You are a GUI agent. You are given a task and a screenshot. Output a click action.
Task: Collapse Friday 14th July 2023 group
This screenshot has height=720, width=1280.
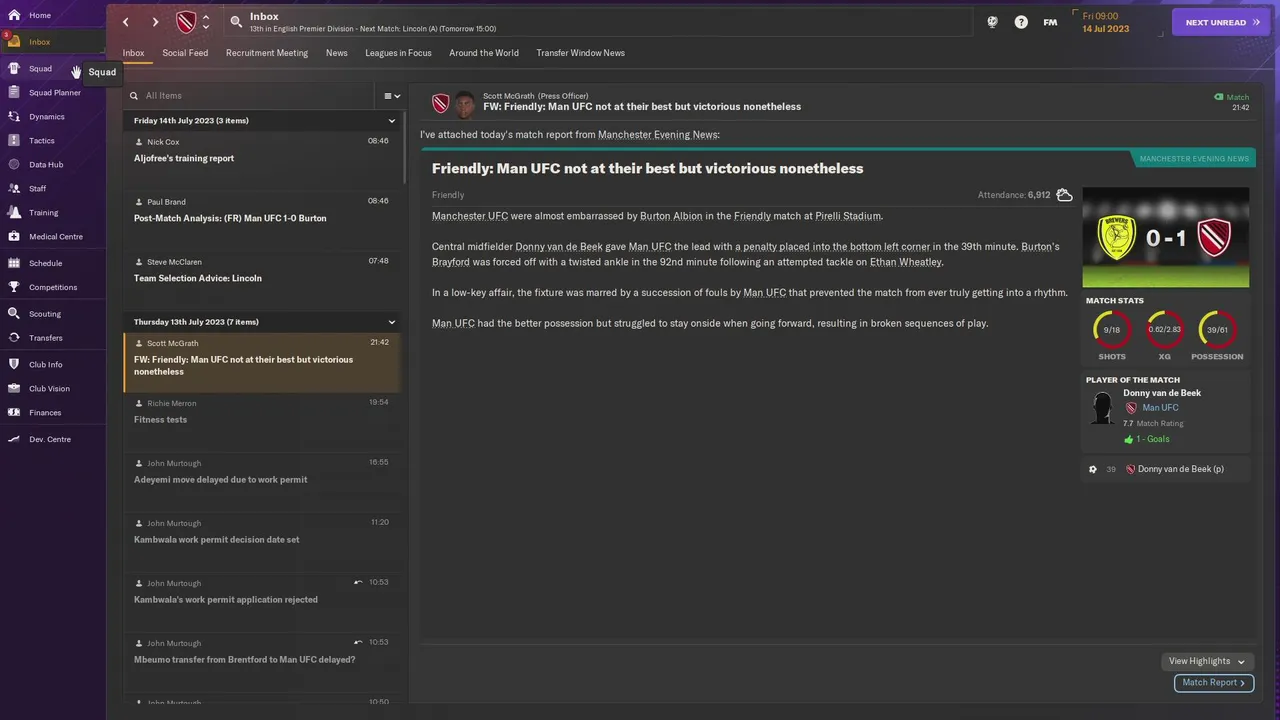392,121
